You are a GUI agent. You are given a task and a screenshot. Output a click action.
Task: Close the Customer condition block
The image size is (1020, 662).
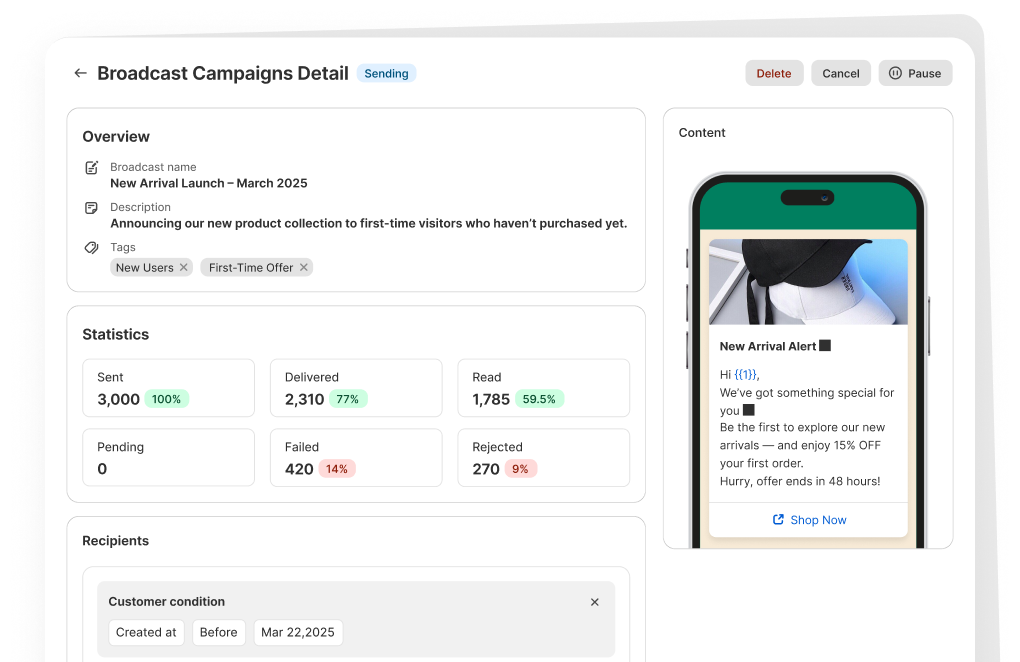(595, 602)
